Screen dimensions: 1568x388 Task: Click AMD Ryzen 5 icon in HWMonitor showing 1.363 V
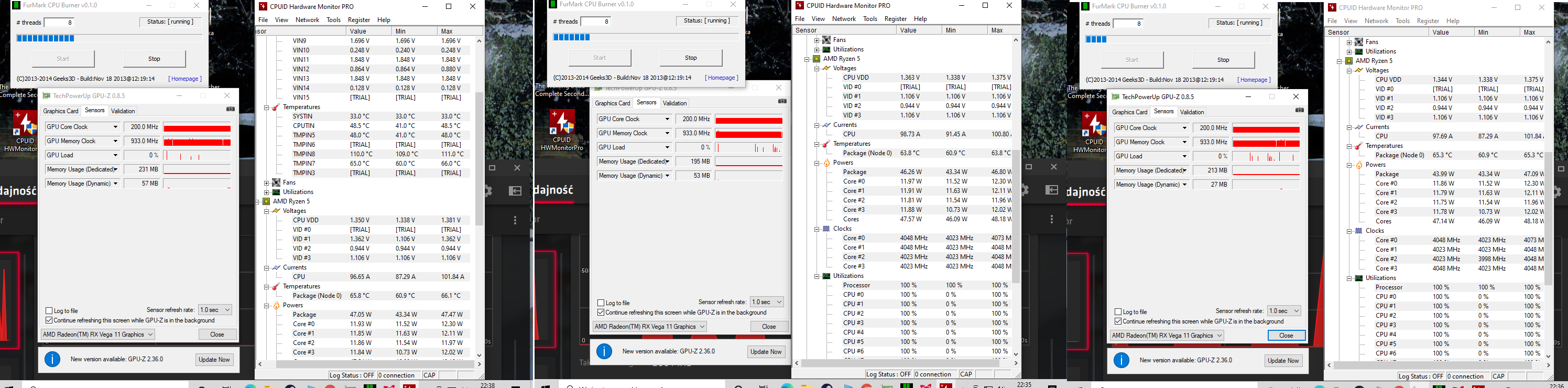click(x=816, y=59)
